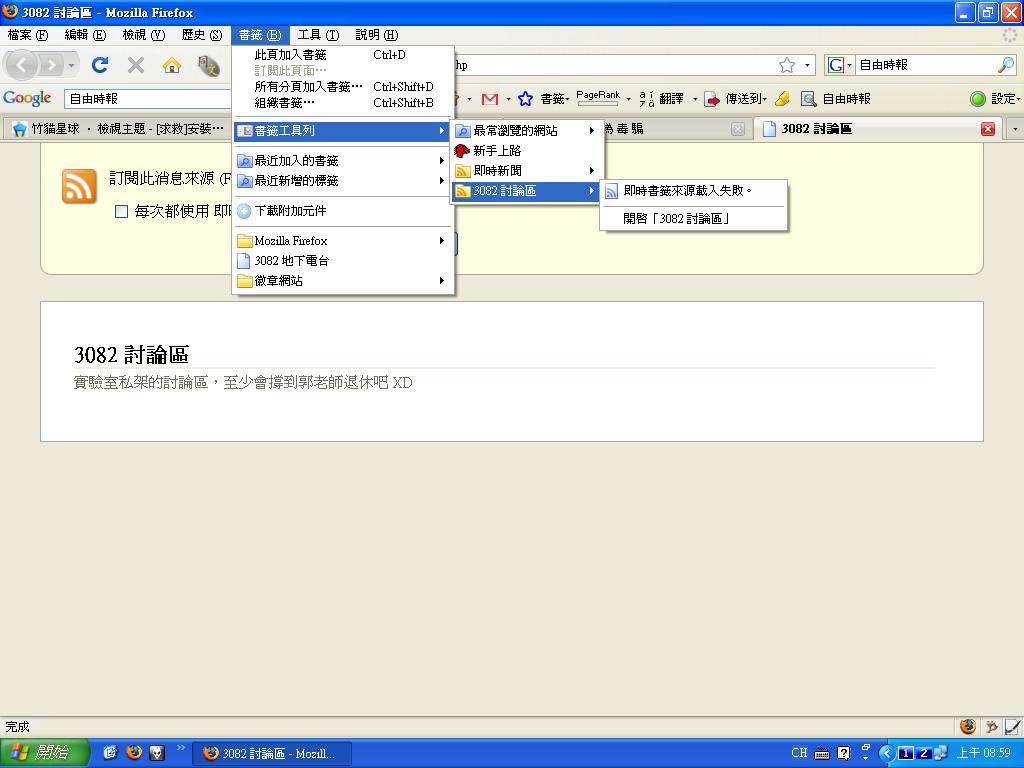Viewport: 1024px width, 768px height.
Task: Choose 此頁加入書籤 menu entry
Action: 343,55
